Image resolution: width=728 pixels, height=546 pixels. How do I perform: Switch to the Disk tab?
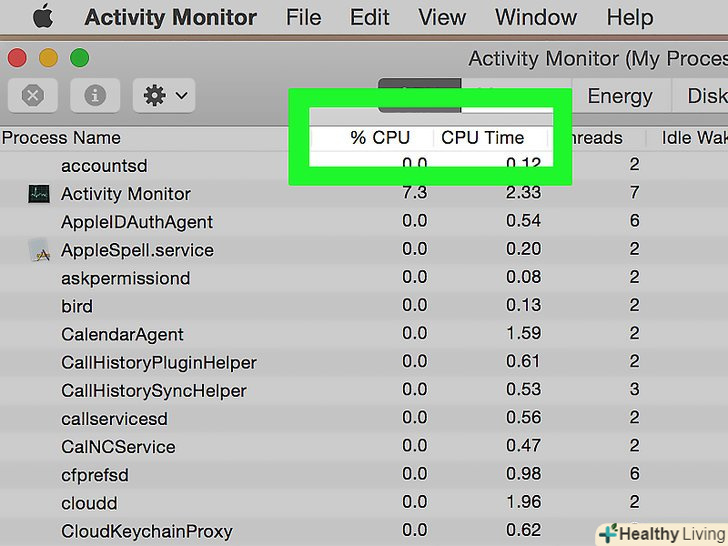[x=706, y=96]
